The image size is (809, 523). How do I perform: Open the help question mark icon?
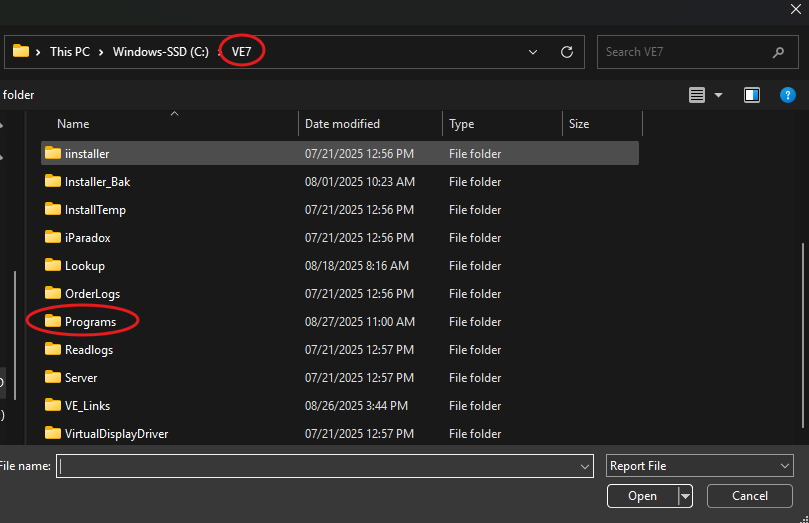788,95
